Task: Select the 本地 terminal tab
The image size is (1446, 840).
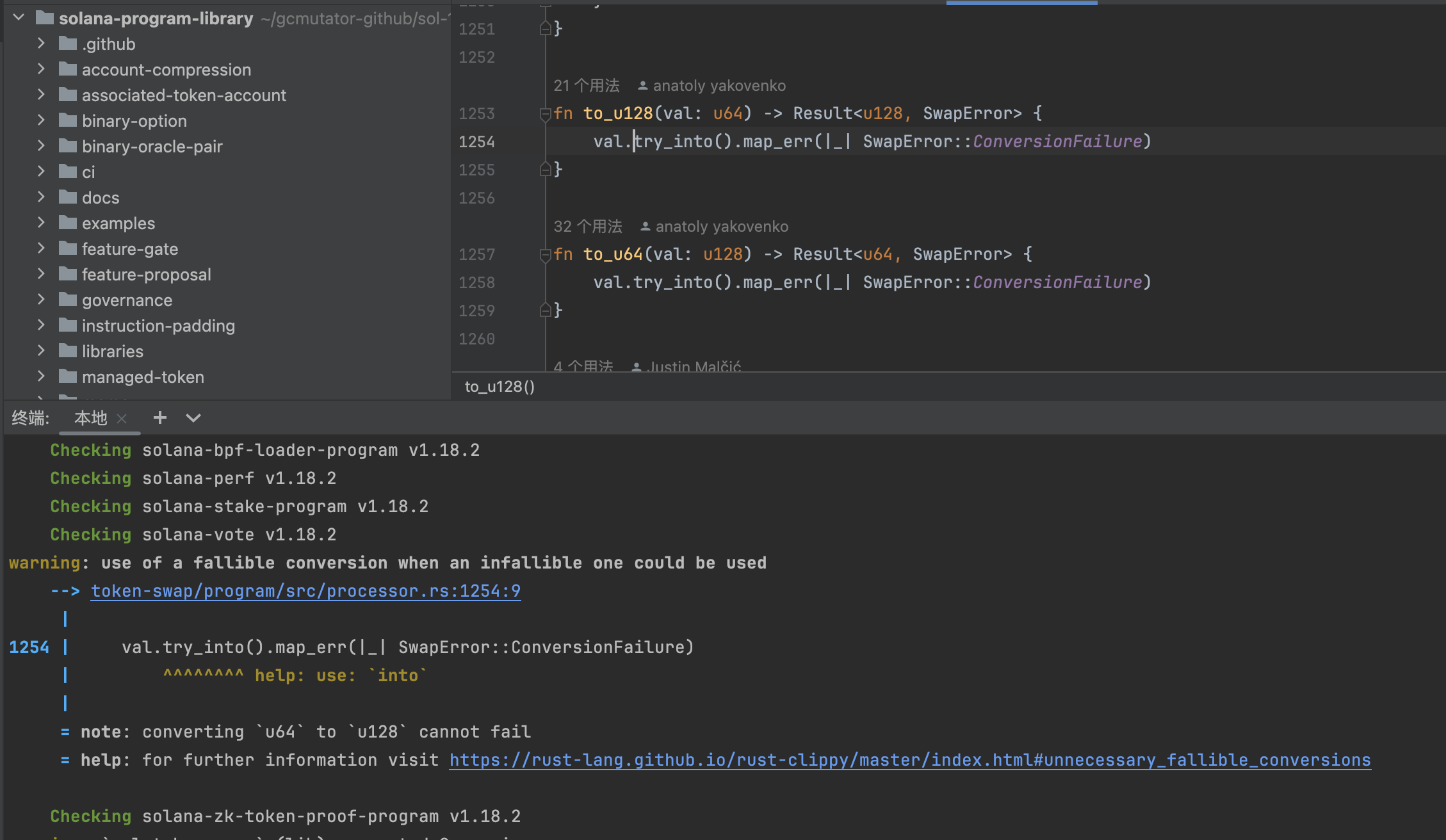Action: 90,418
